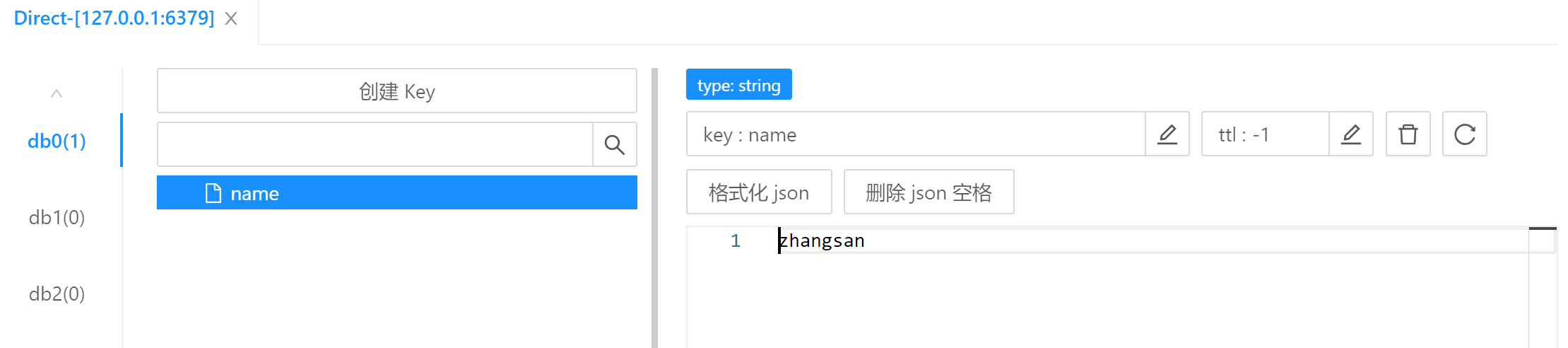Image resolution: width=1568 pixels, height=348 pixels.
Task: Edit the key name with pencil icon
Action: click(1167, 134)
